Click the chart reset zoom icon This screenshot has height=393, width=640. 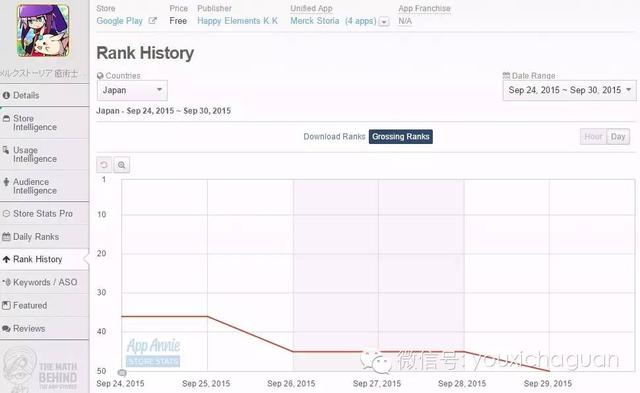pos(104,165)
